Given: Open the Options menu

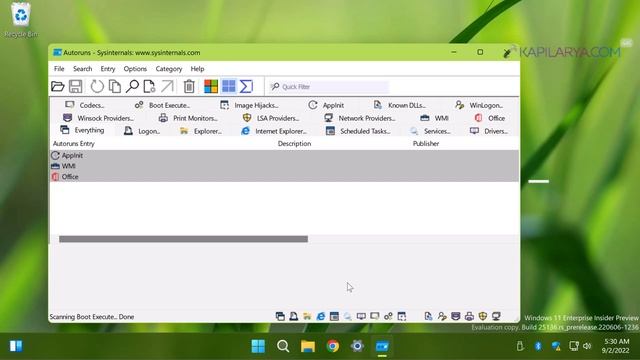Looking at the screenshot, I should pyautogui.click(x=135, y=69).
